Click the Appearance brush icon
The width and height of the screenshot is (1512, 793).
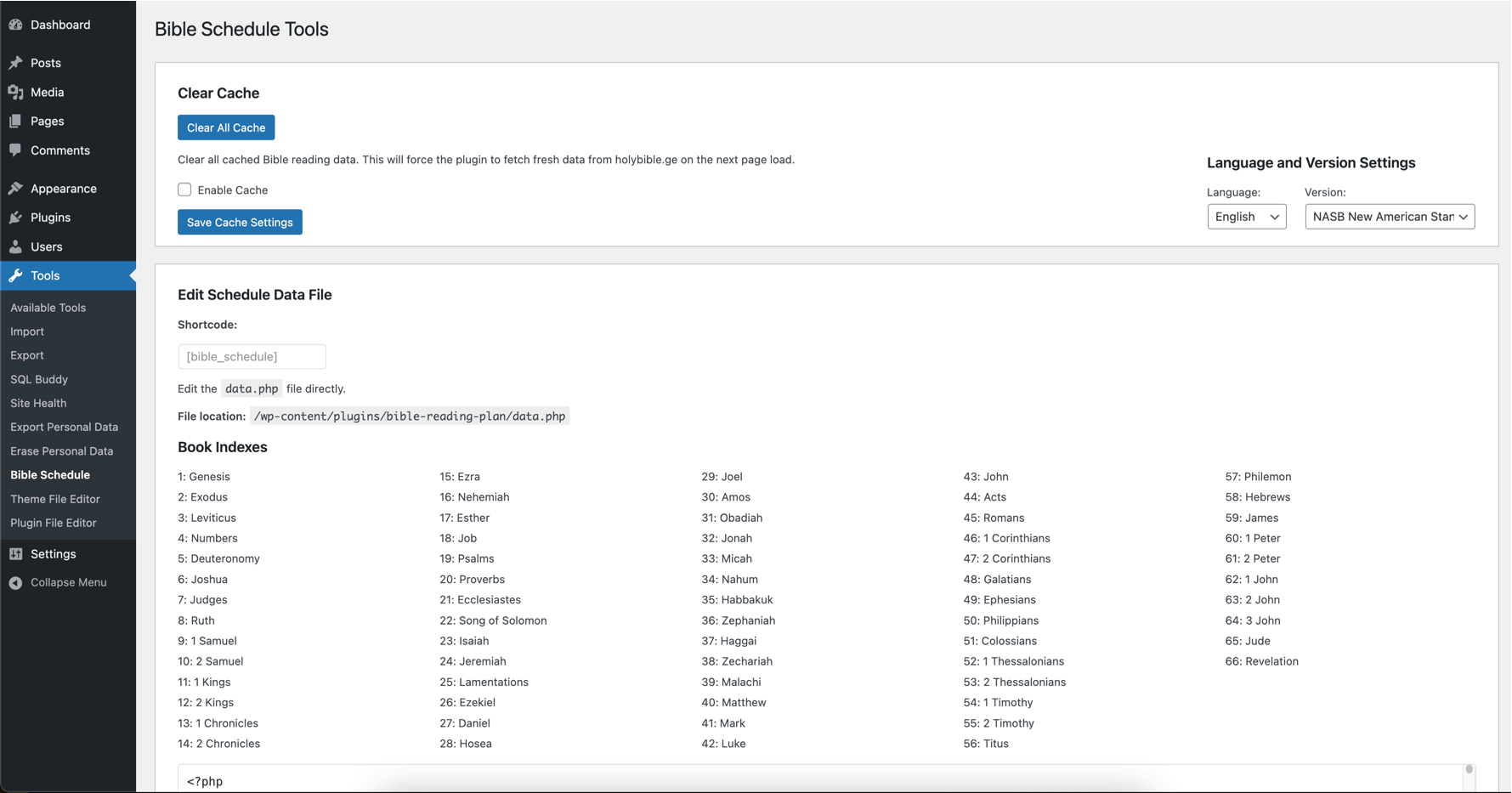[15, 189]
